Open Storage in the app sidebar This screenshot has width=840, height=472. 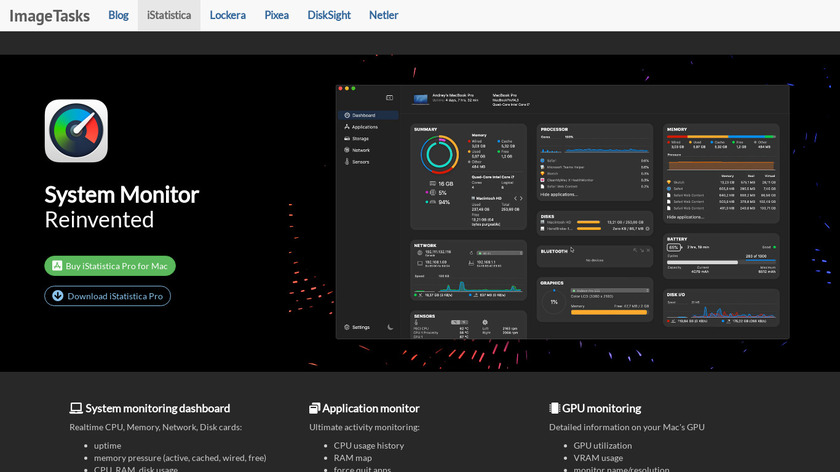[x=359, y=138]
